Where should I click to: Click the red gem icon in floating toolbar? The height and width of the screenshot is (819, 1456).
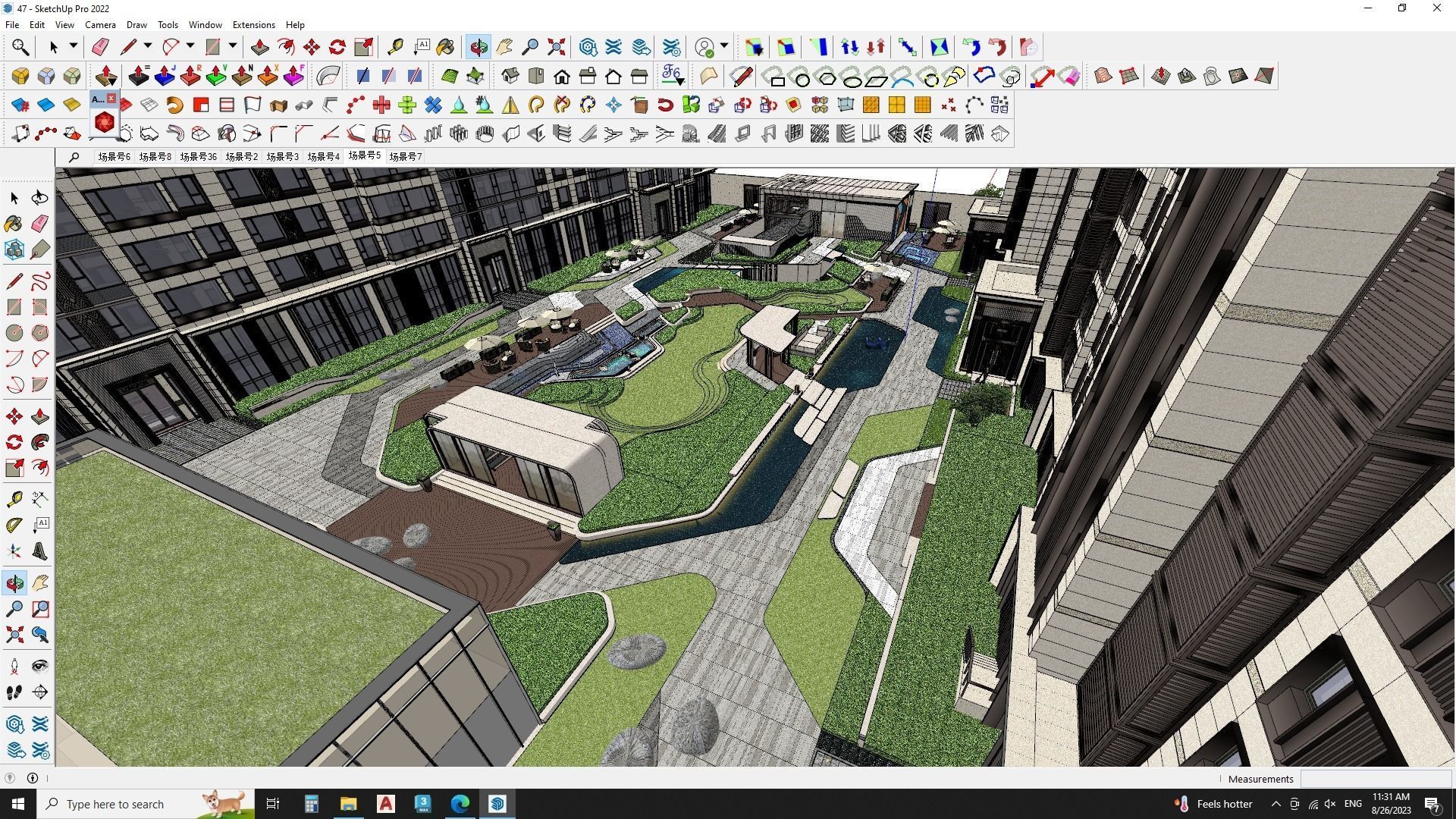[x=105, y=121]
